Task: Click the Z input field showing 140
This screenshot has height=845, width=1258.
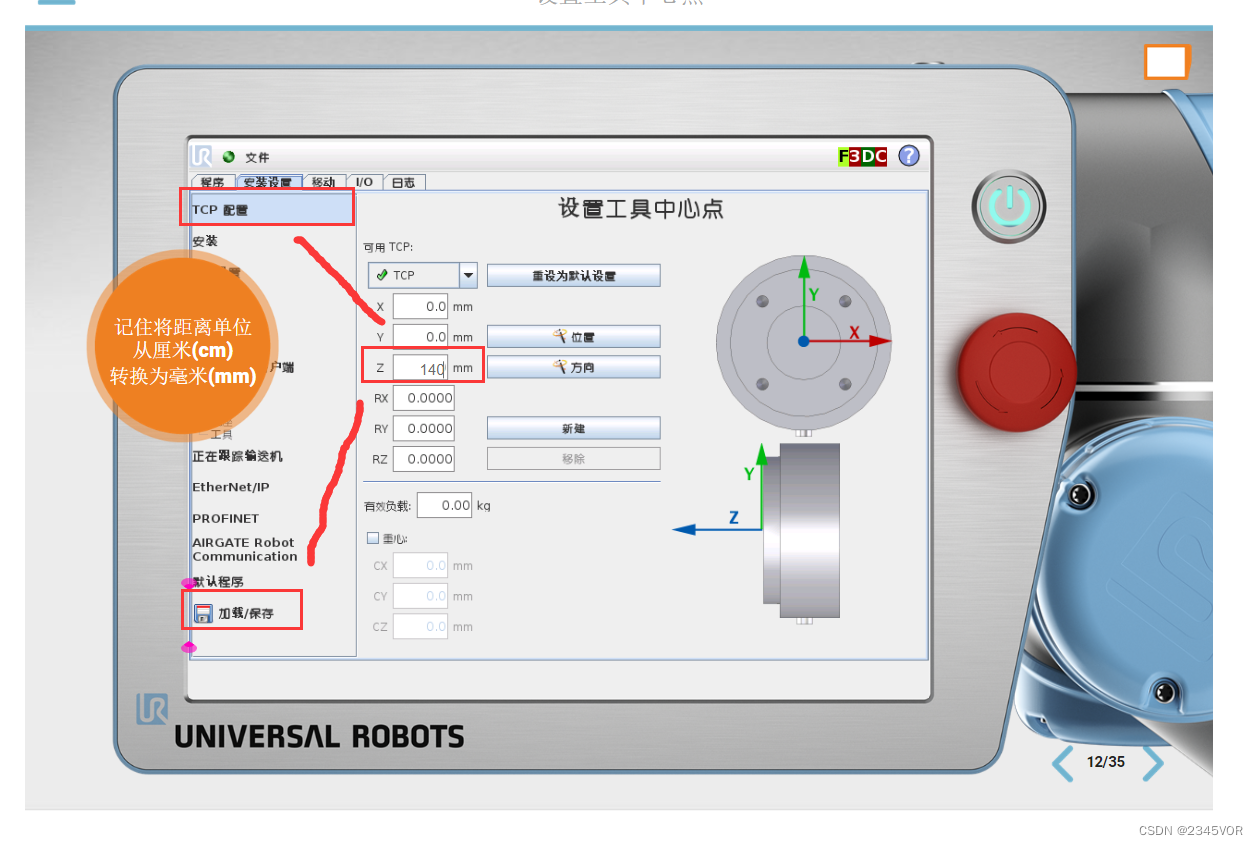Action: click(x=420, y=368)
